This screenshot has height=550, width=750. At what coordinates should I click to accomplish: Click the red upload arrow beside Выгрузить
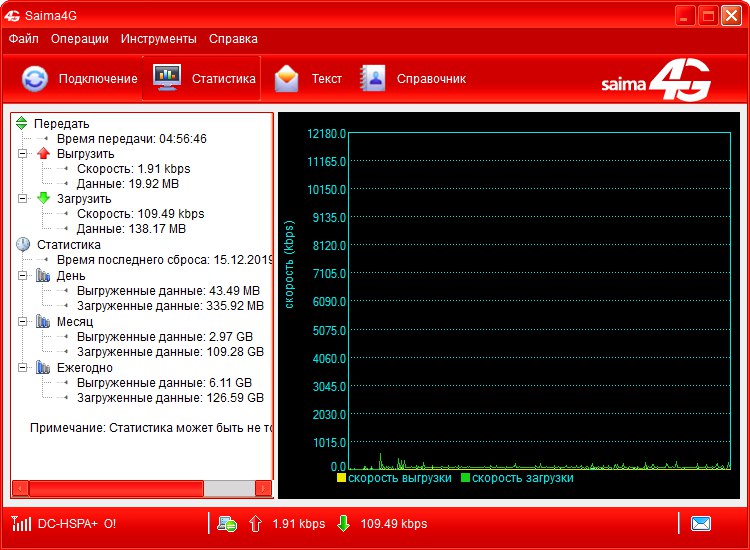(x=44, y=153)
